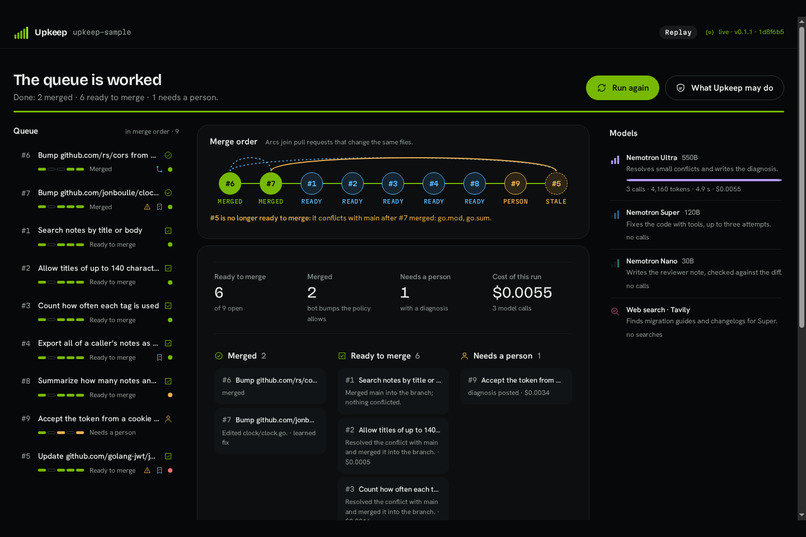This screenshot has width=806, height=537.
Task: Select merged node #6 in Merge order
Action: (230, 183)
